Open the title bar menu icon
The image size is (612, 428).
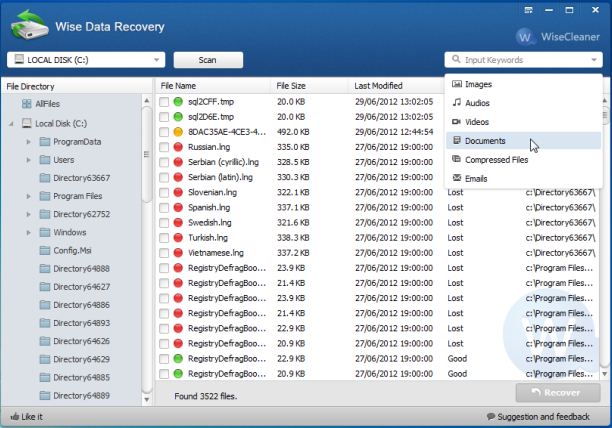[x=528, y=10]
